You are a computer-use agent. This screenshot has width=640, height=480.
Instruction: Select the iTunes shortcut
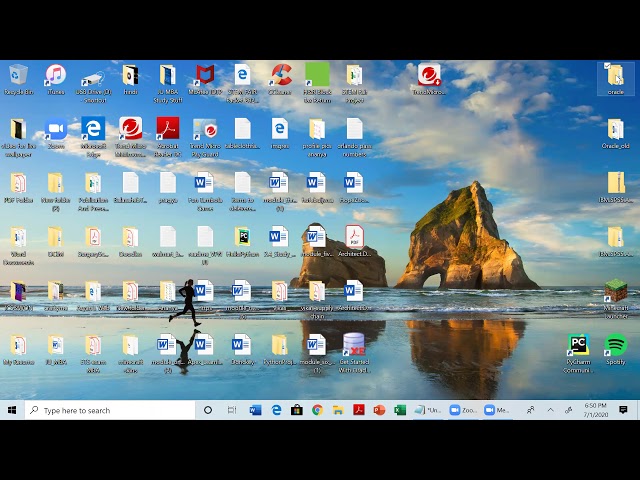click(56, 79)
